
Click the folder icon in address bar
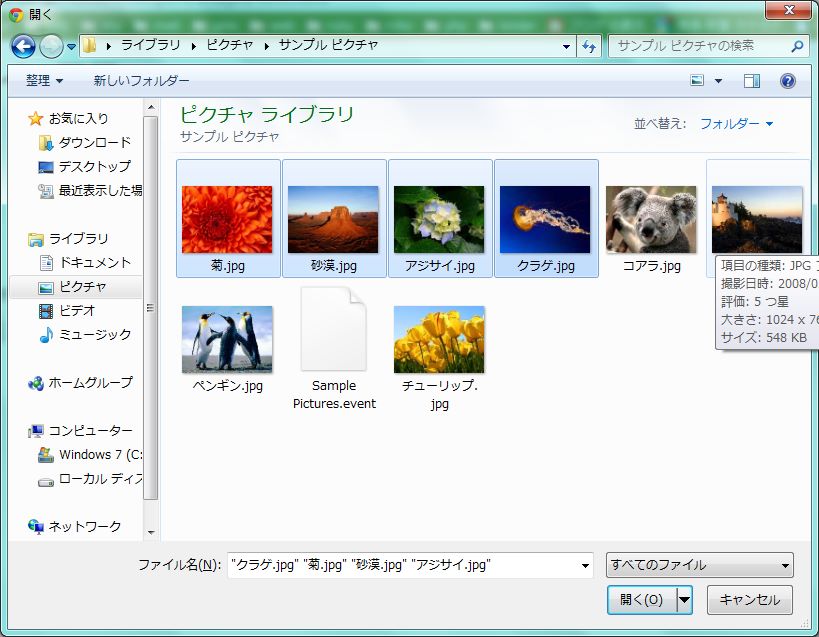click(x=89, y=45)
